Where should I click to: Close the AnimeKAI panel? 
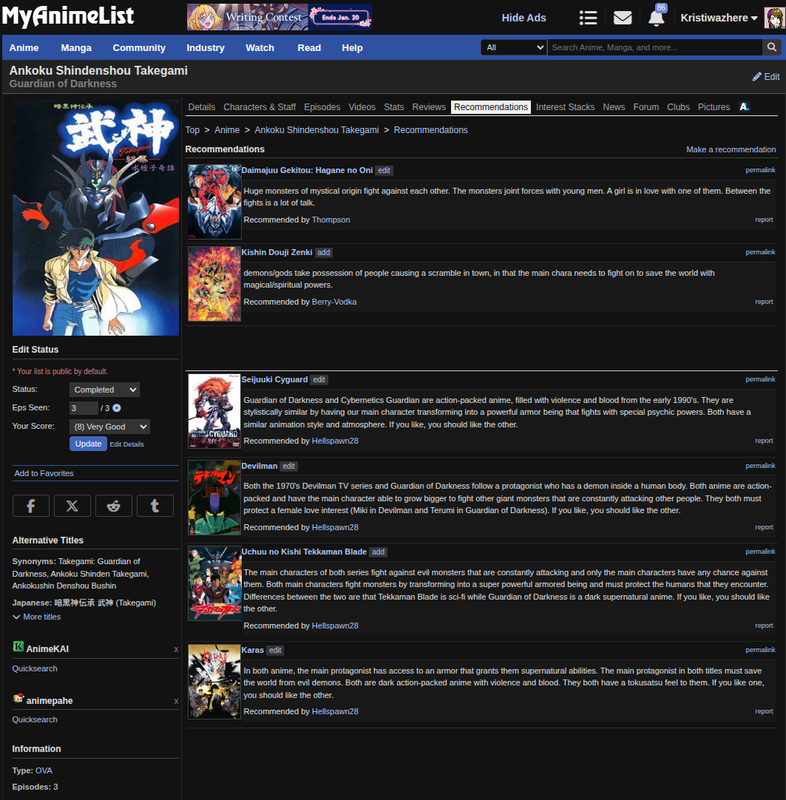tap(176, 649)
